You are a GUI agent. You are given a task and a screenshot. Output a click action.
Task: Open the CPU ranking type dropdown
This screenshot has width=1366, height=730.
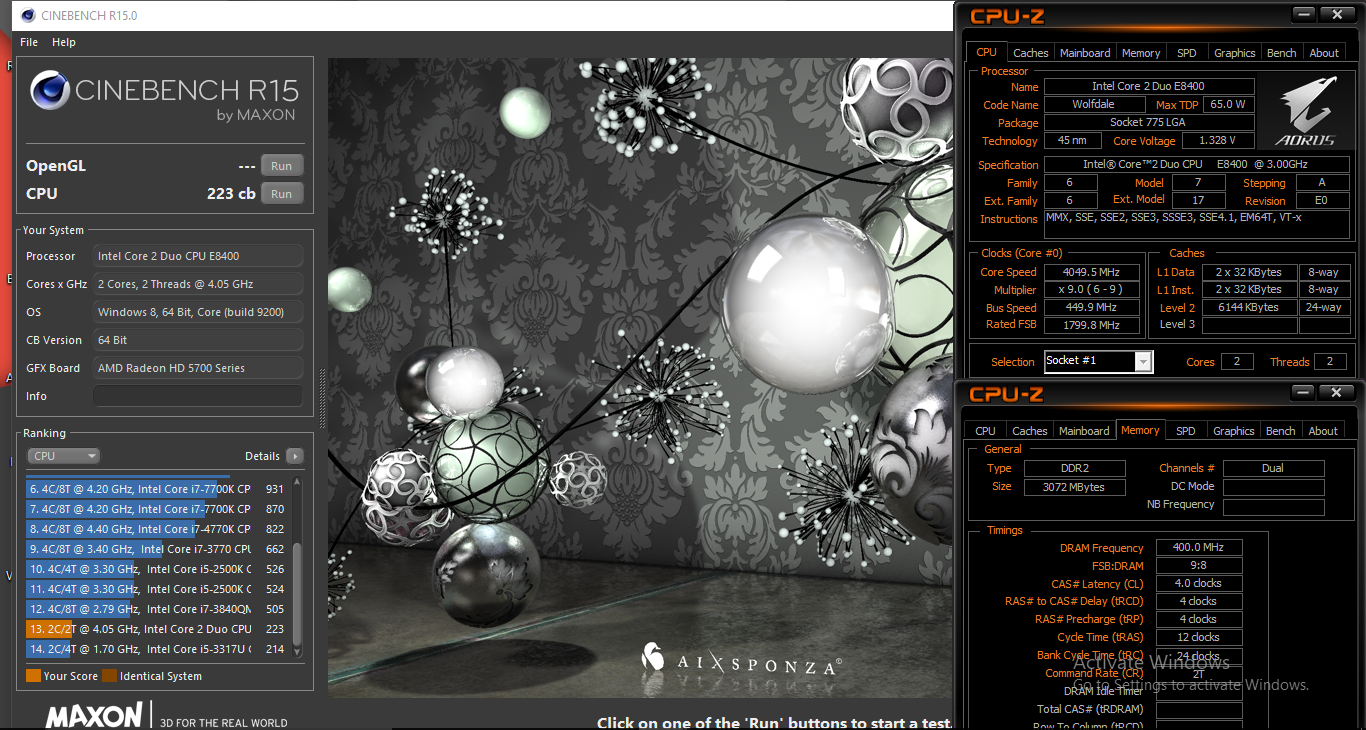[x=64, y=456]
